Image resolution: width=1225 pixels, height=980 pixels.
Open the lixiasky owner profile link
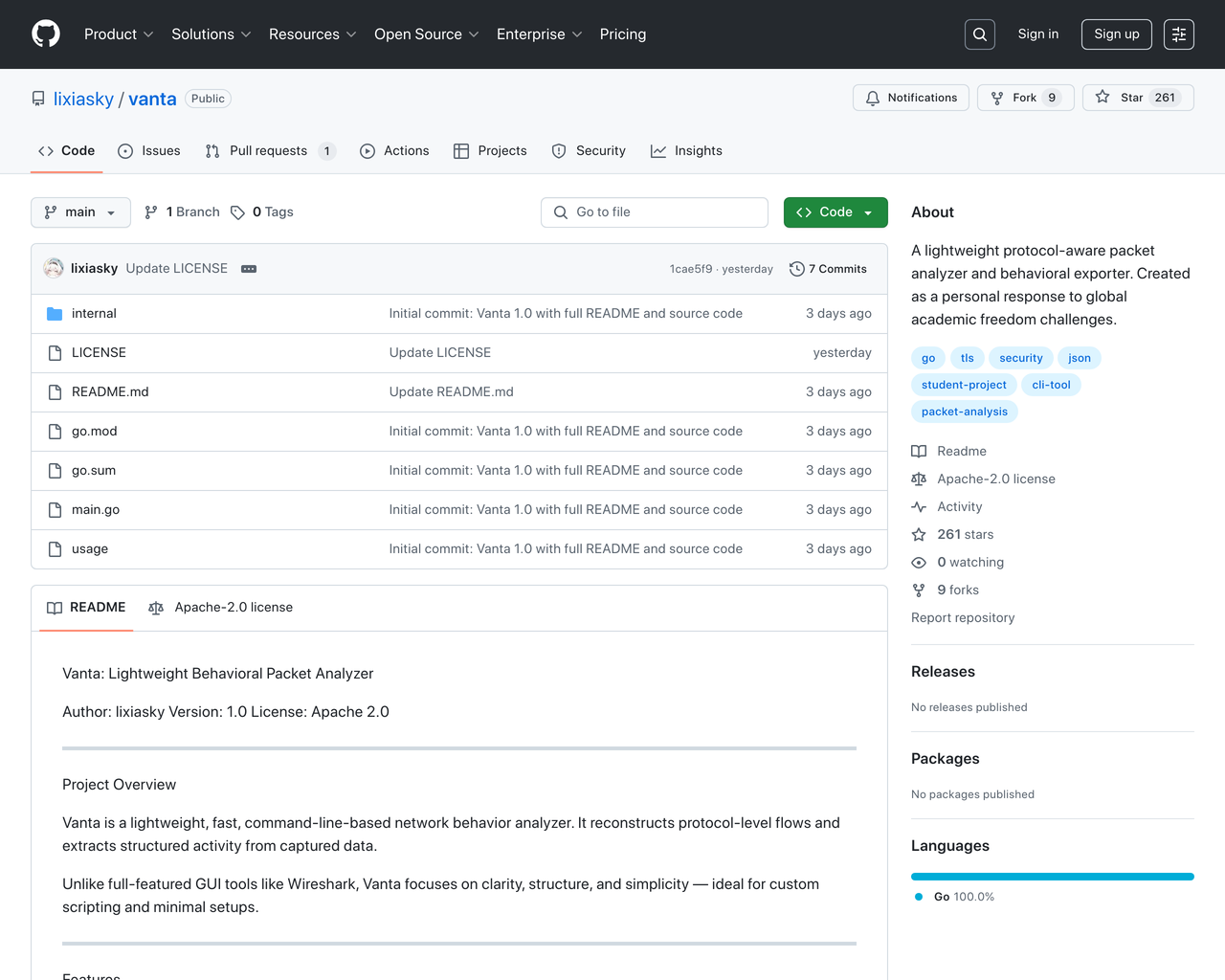(x=83, y=99)
